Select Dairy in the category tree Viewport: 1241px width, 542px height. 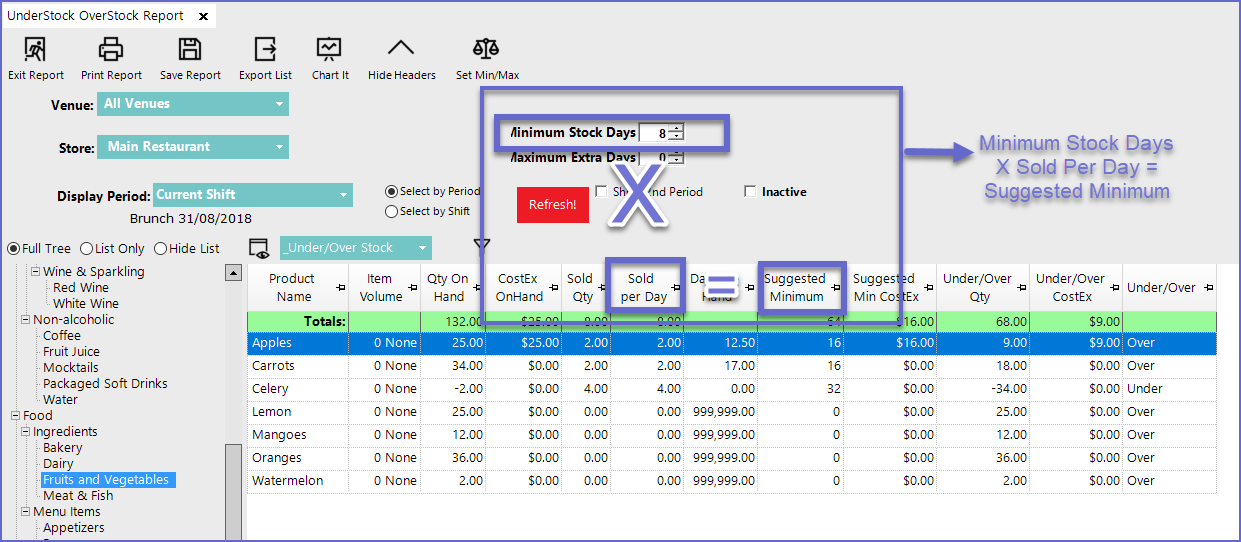pyautogui.click(x=58, y=463)
